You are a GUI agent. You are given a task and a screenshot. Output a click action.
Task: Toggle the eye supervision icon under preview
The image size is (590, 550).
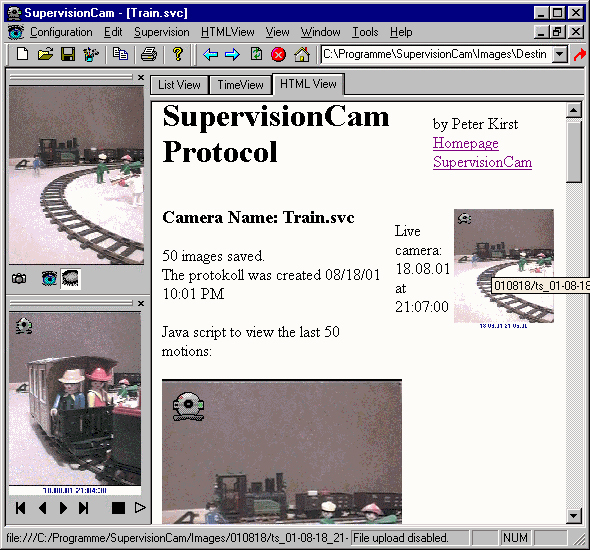click(49, 279)
